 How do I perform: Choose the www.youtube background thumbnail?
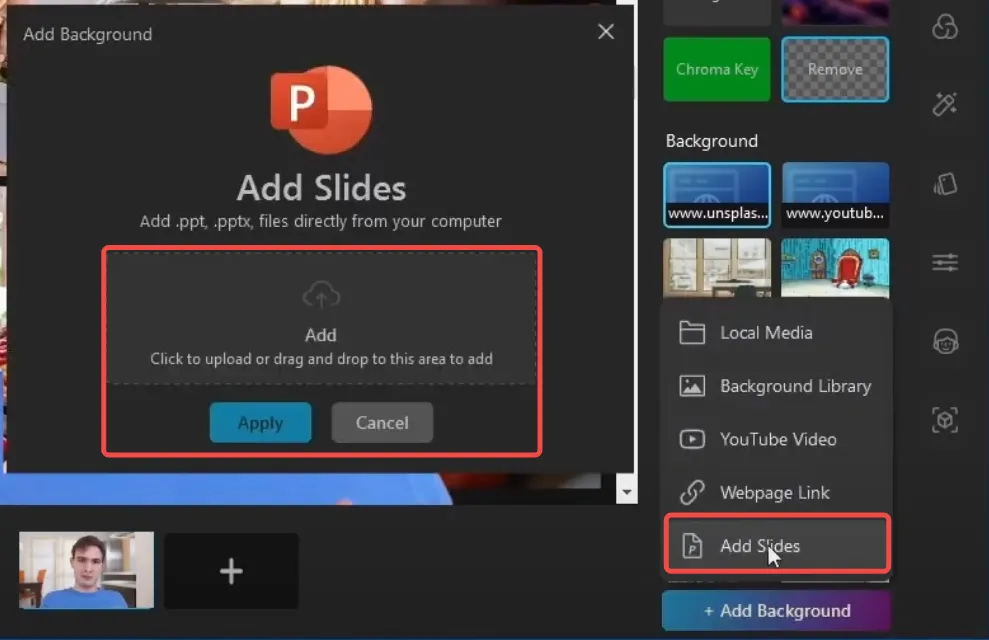tap(835, 195)
